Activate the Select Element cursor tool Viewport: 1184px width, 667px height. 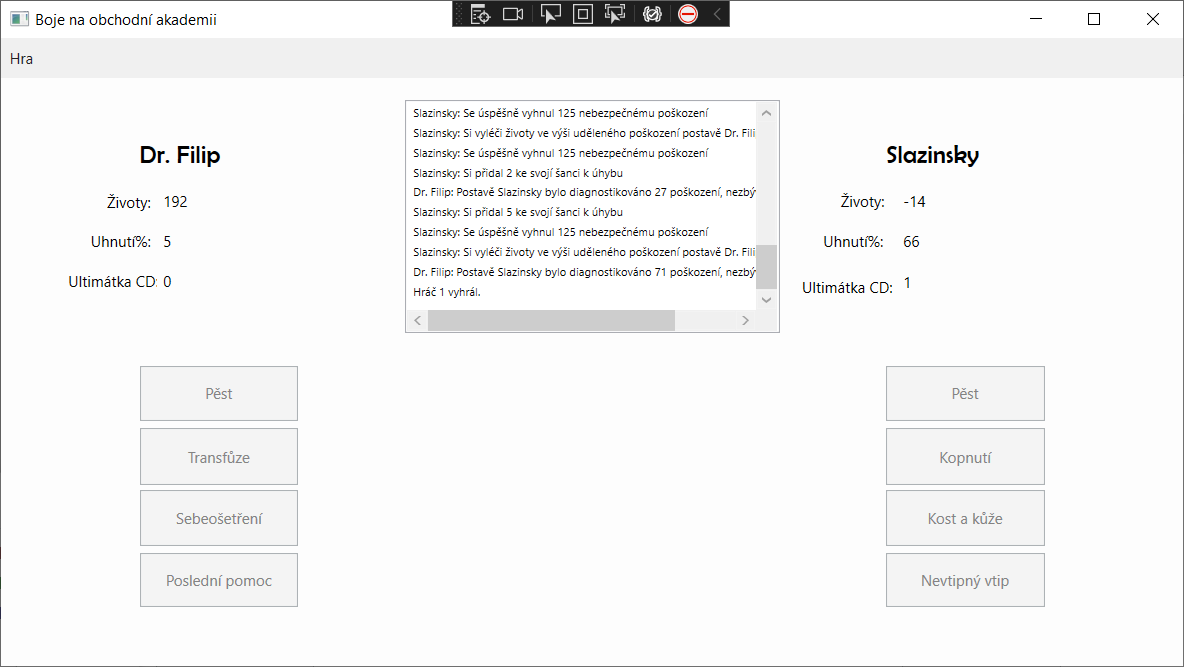click(x=550, y=14)
